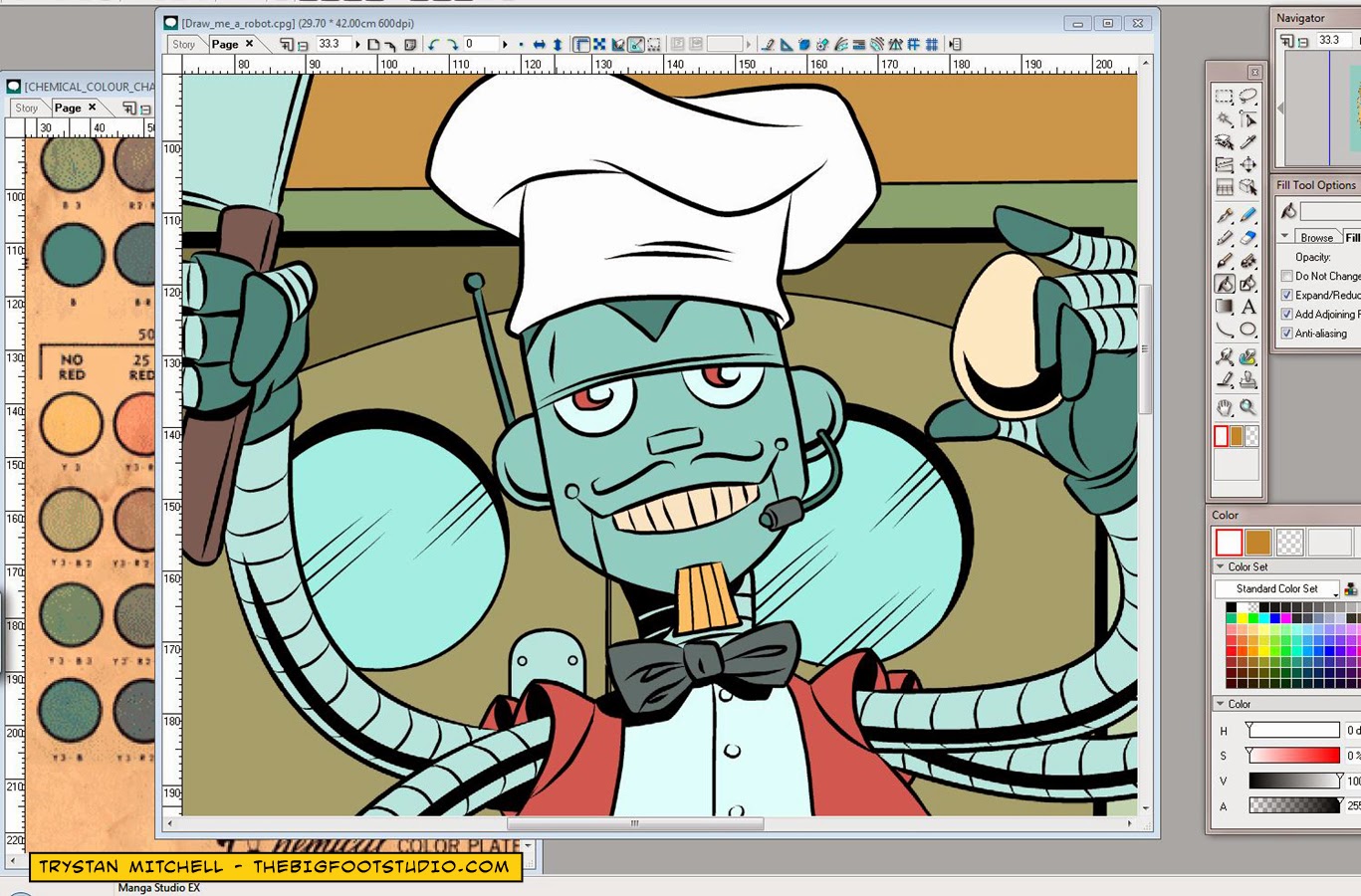Select the Ellipse shape tool
The height and width of the screenshot is (896, 1361).
1248,330
